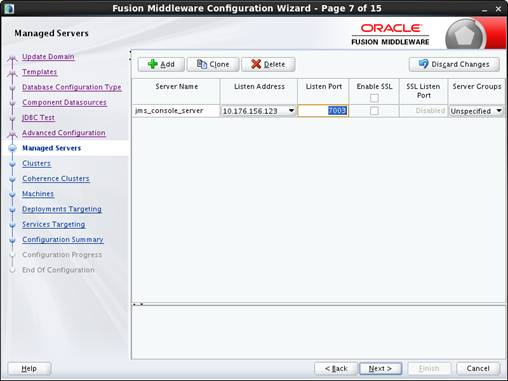
Task: Click the Back button
Action: pos(336,369)
